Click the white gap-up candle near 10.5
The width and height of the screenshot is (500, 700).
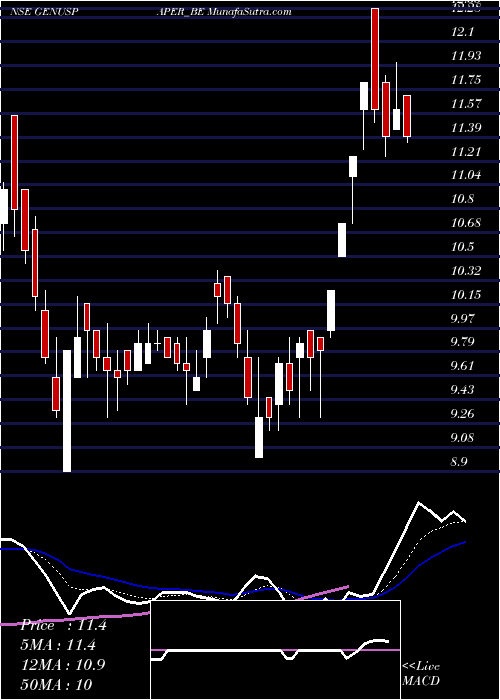click(x=342, y=240)
